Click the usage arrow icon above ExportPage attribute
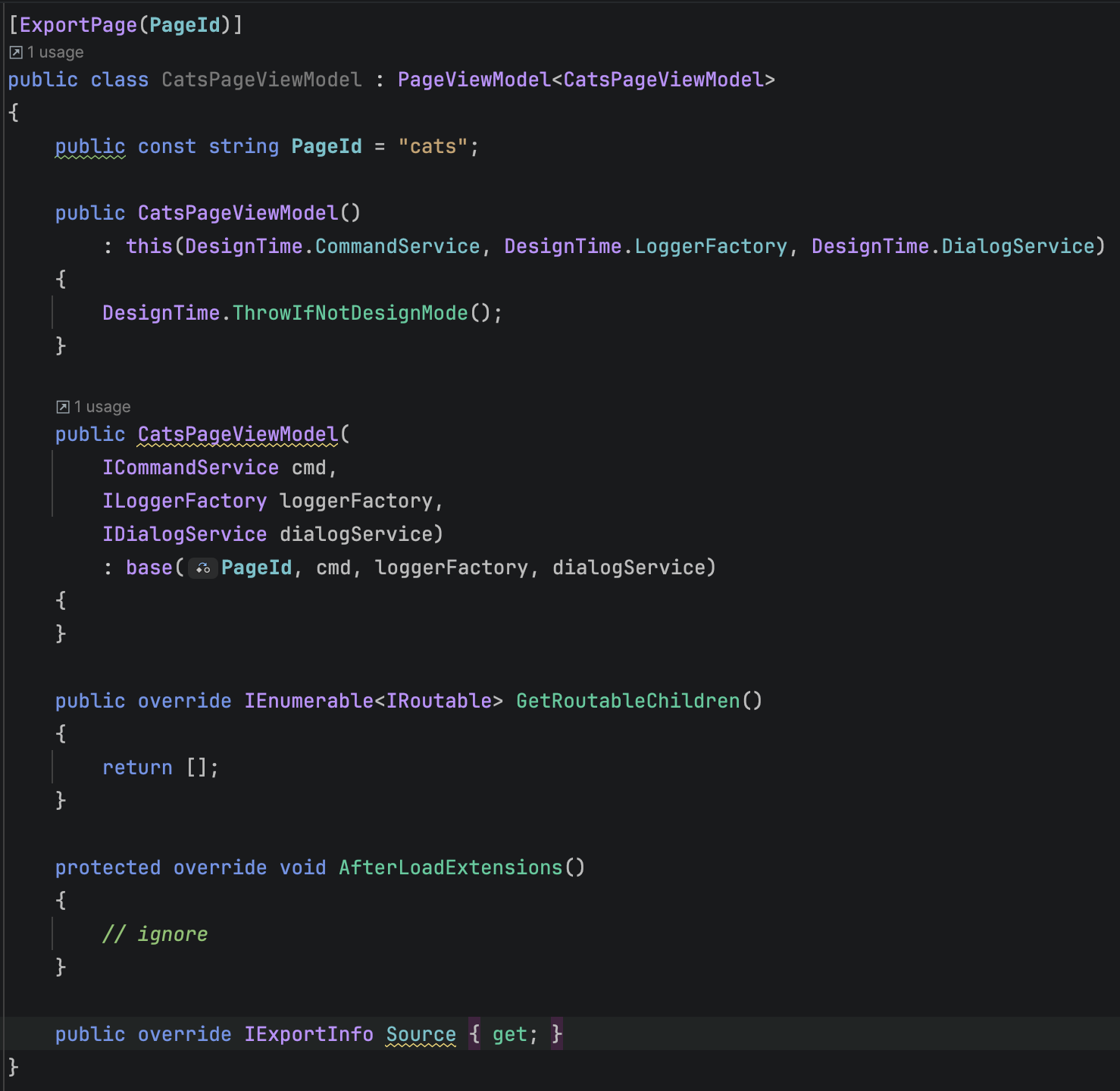 pos(14,52)
